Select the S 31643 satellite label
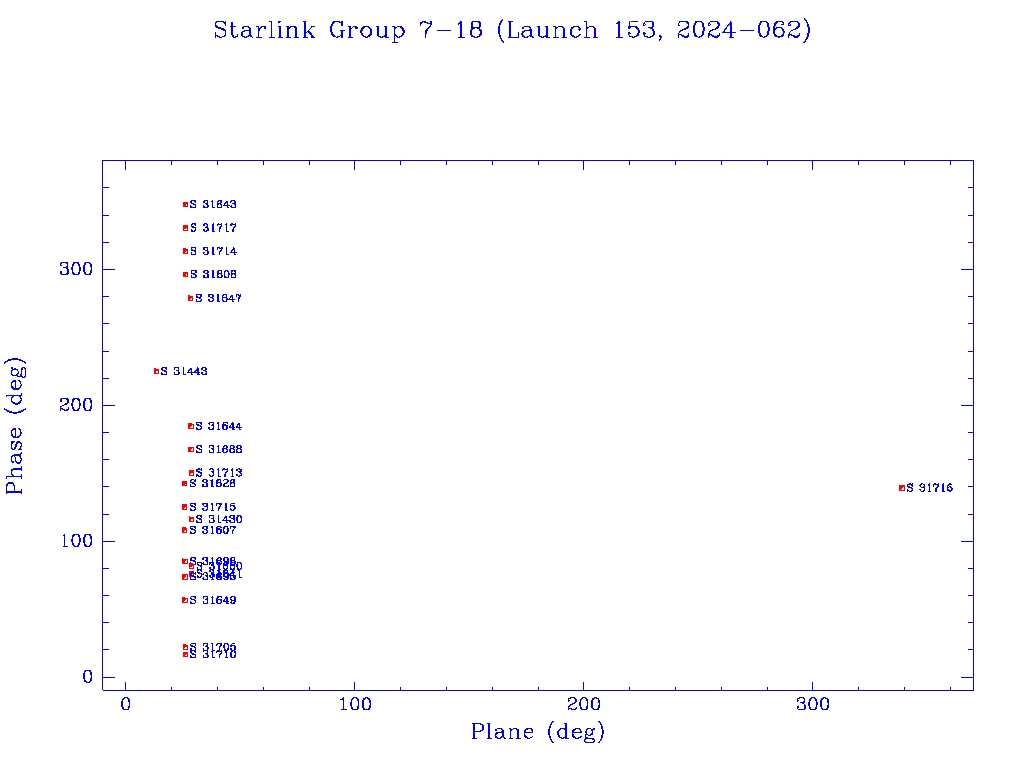The width and height of the screenshot is (1024, 768). point(213,204)
